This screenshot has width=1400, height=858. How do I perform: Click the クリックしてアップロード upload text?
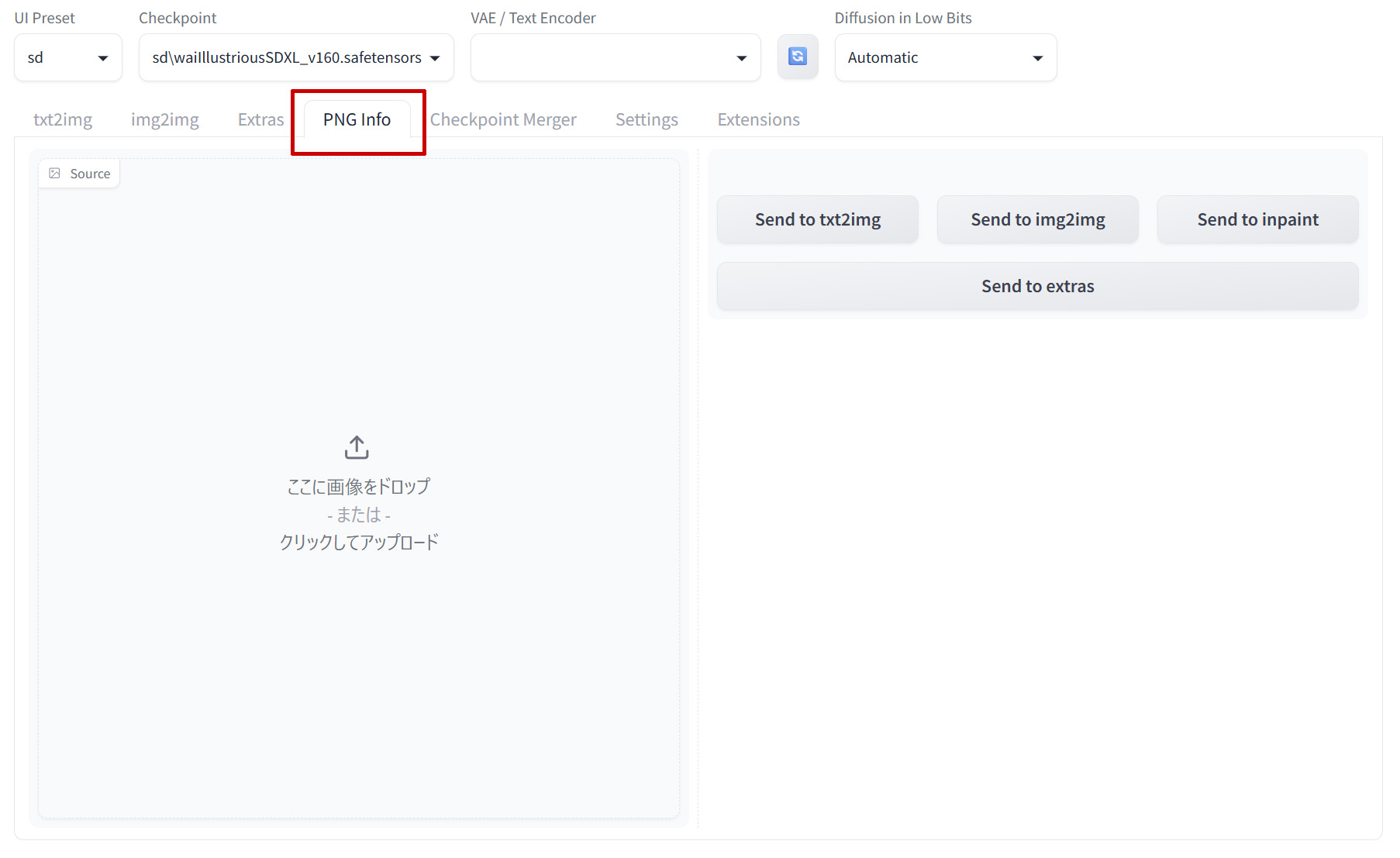point(359,542)
